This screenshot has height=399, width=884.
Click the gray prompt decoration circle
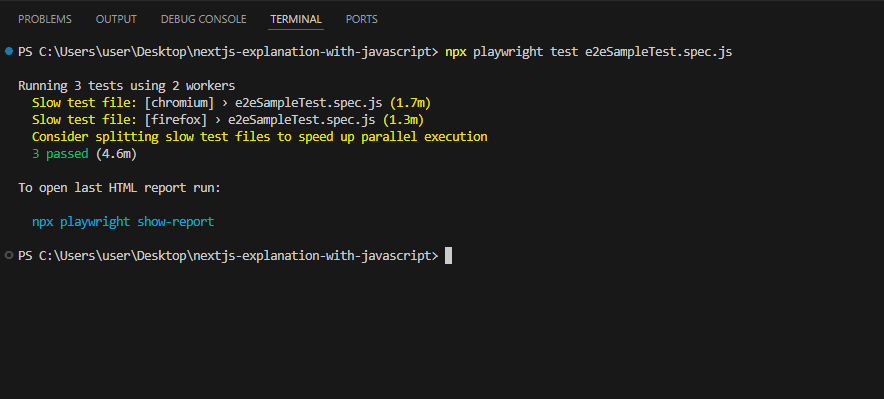(x=8, y=255)
